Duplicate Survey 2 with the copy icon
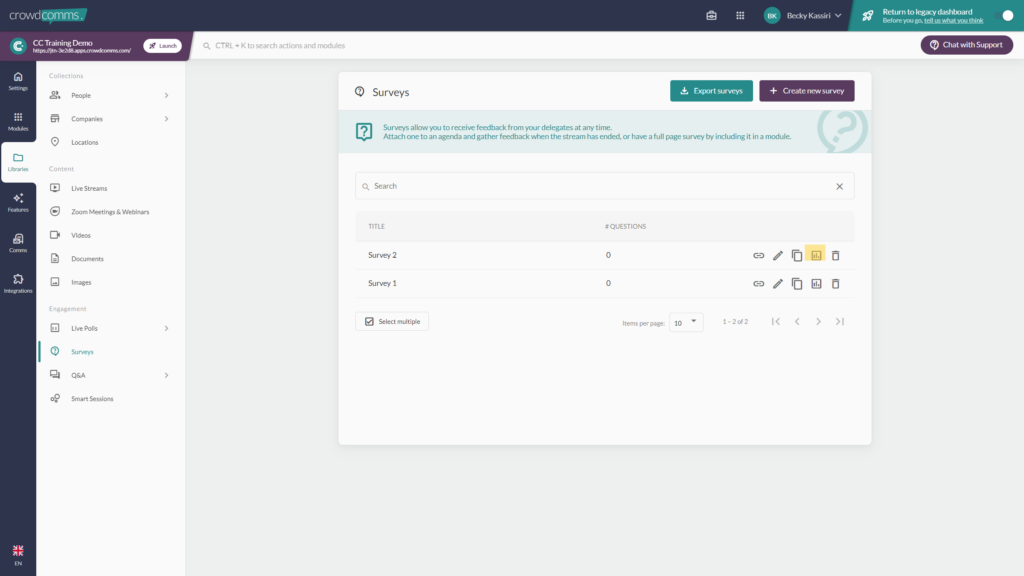Viewport: 1024px width, 576px height. tap(797, 255)
